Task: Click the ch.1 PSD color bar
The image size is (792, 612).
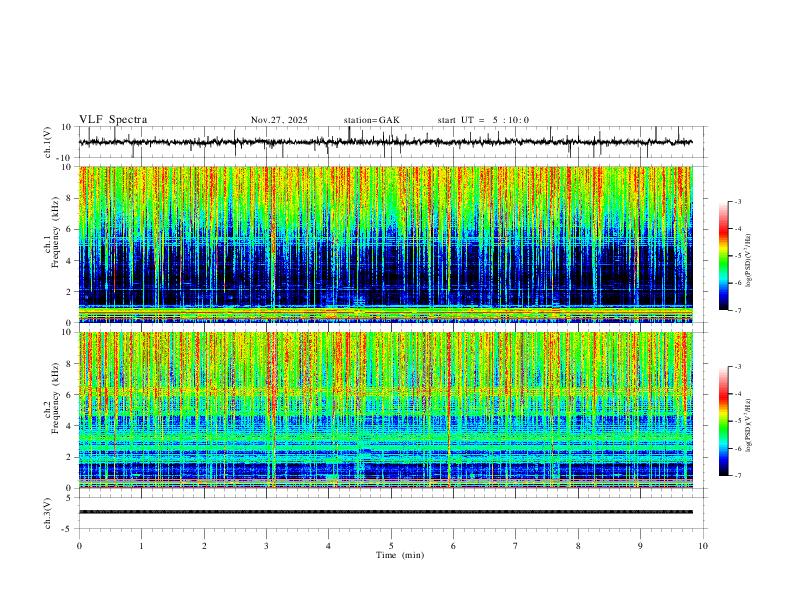Action: pos(723,256)
